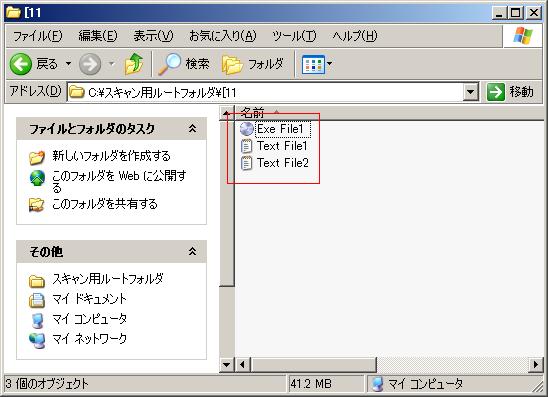Click the share folder icon
Viewport: 548px width, 397px height.
tap(37, 205)
